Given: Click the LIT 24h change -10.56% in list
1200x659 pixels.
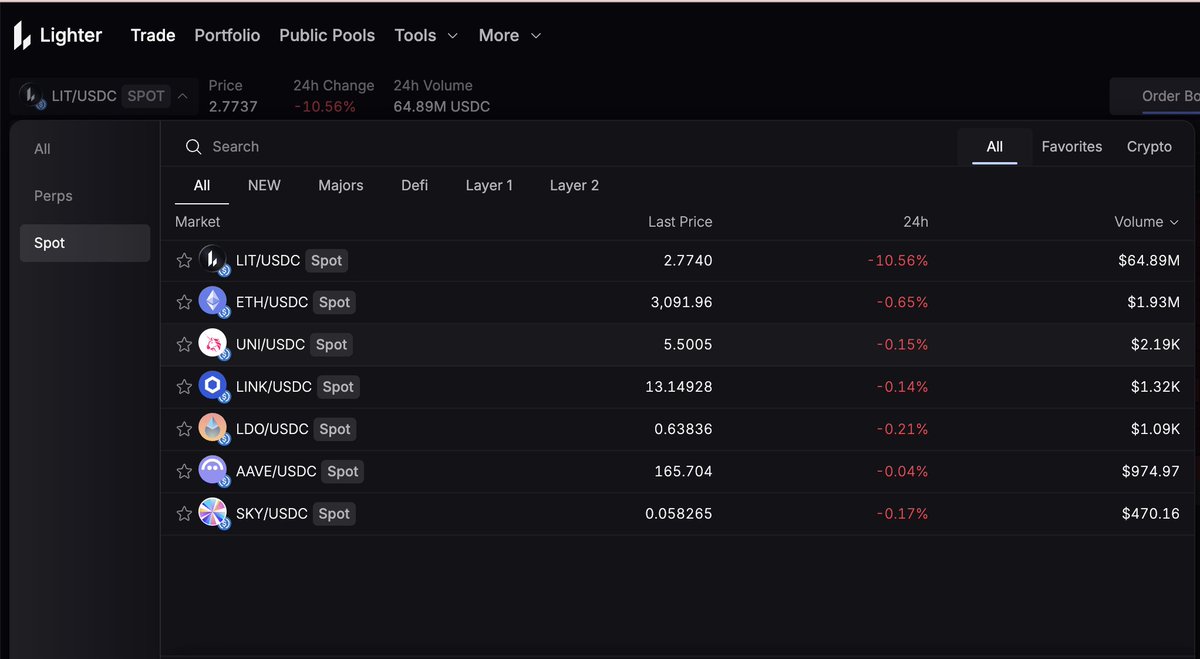Looking at the screenshot, I should pyautogui.click(x=898, y=260).
